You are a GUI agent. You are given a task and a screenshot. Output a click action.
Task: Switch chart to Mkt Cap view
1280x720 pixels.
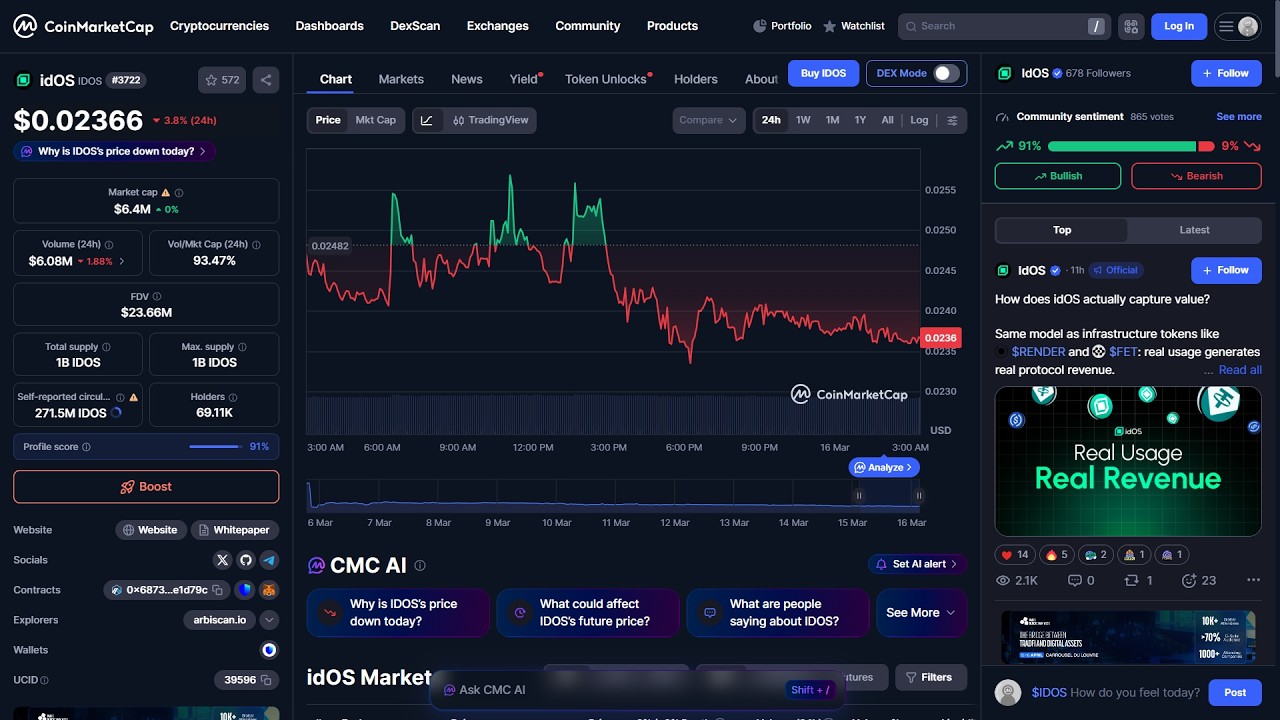click(376, 120)
